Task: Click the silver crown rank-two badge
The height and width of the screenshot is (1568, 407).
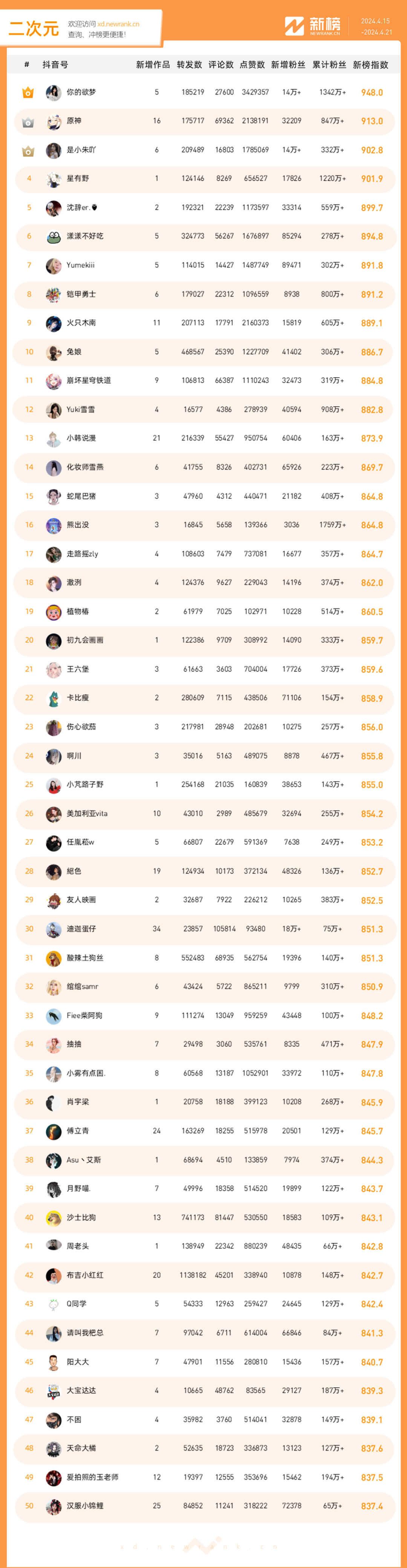Action: tap(28, 122)
